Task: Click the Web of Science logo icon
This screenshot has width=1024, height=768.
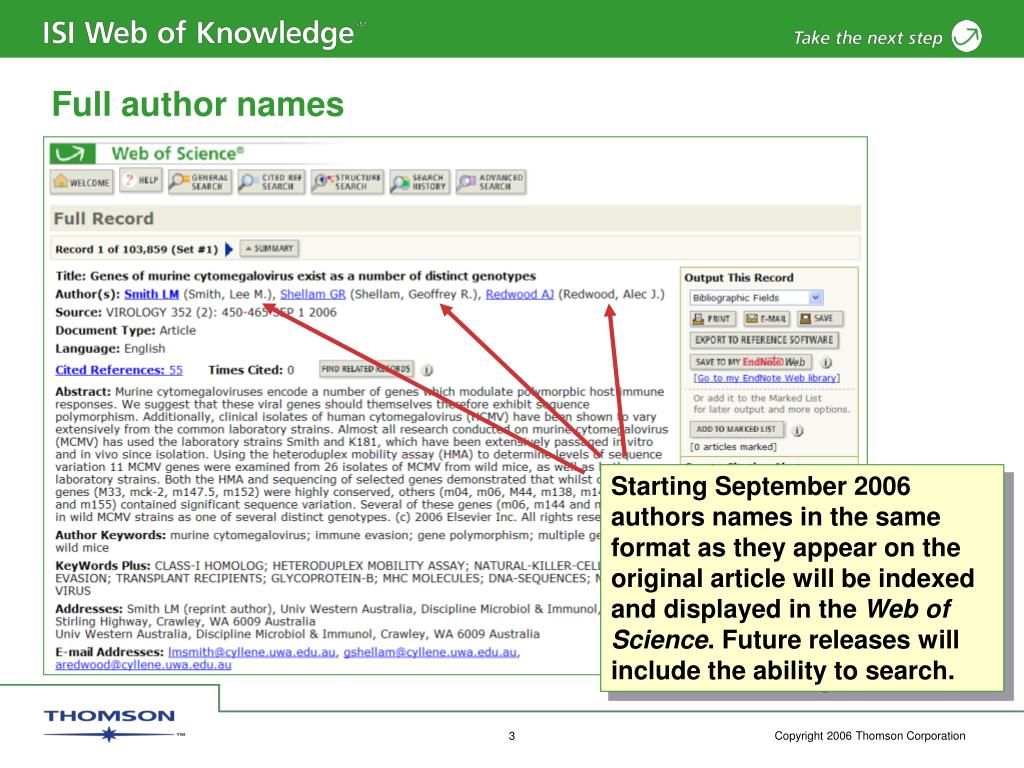Action: pos(72,153)
